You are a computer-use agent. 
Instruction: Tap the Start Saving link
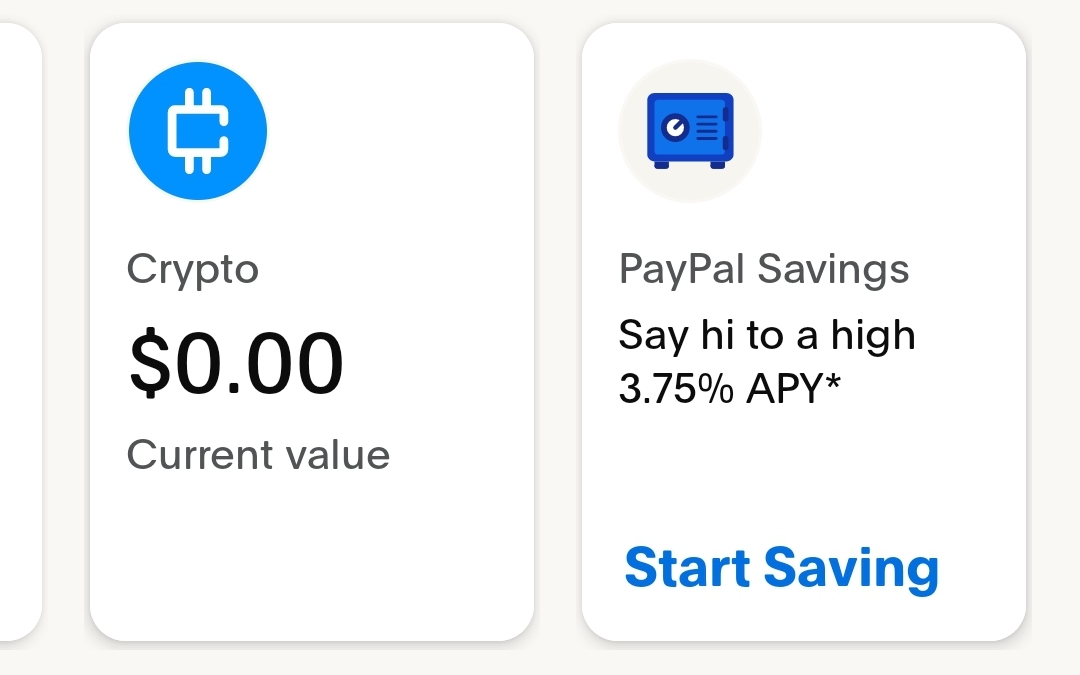(x=782, y=569)
